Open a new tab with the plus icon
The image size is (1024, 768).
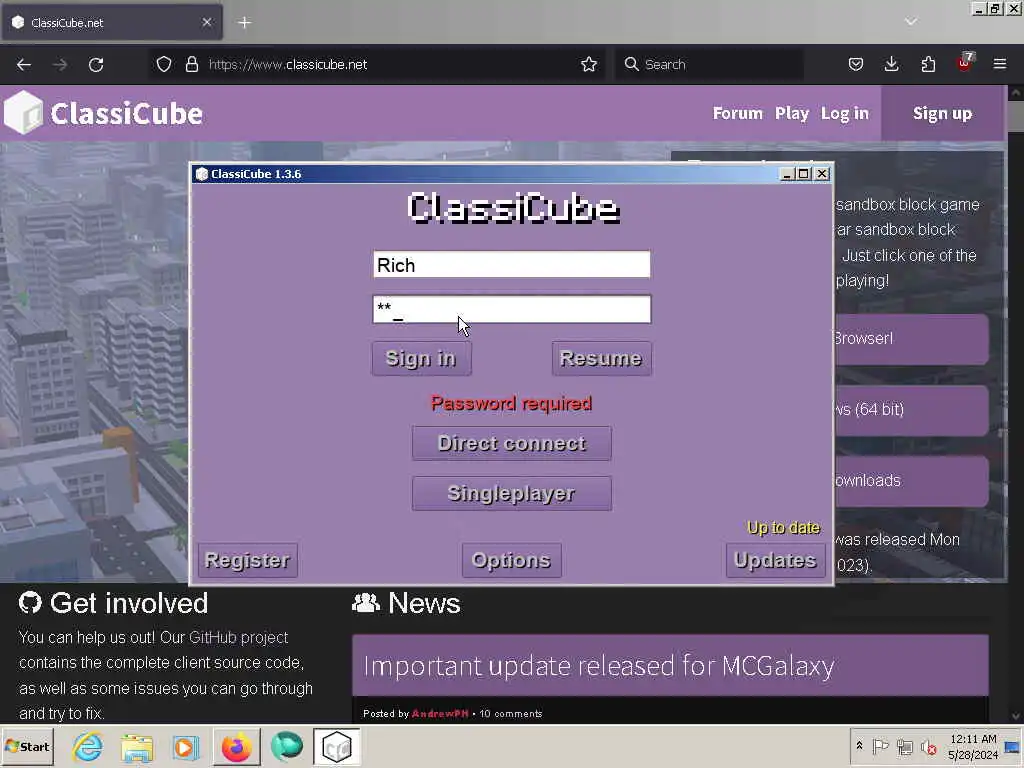(x=245, y=23)
